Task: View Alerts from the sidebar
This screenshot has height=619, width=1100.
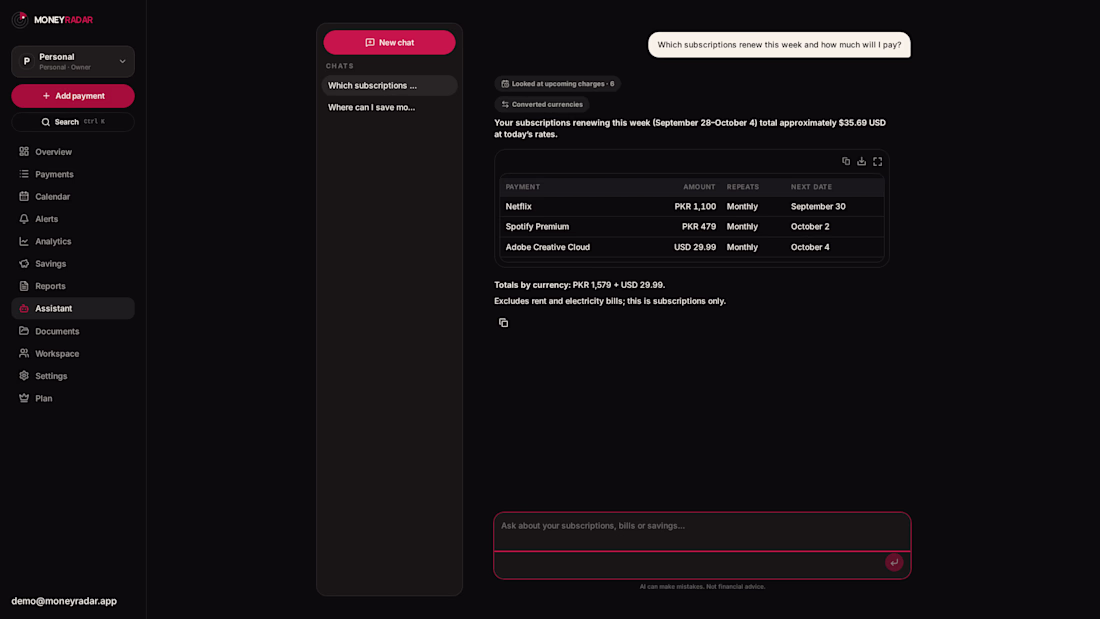Action: pyautogui.click(x=73, y=219)
